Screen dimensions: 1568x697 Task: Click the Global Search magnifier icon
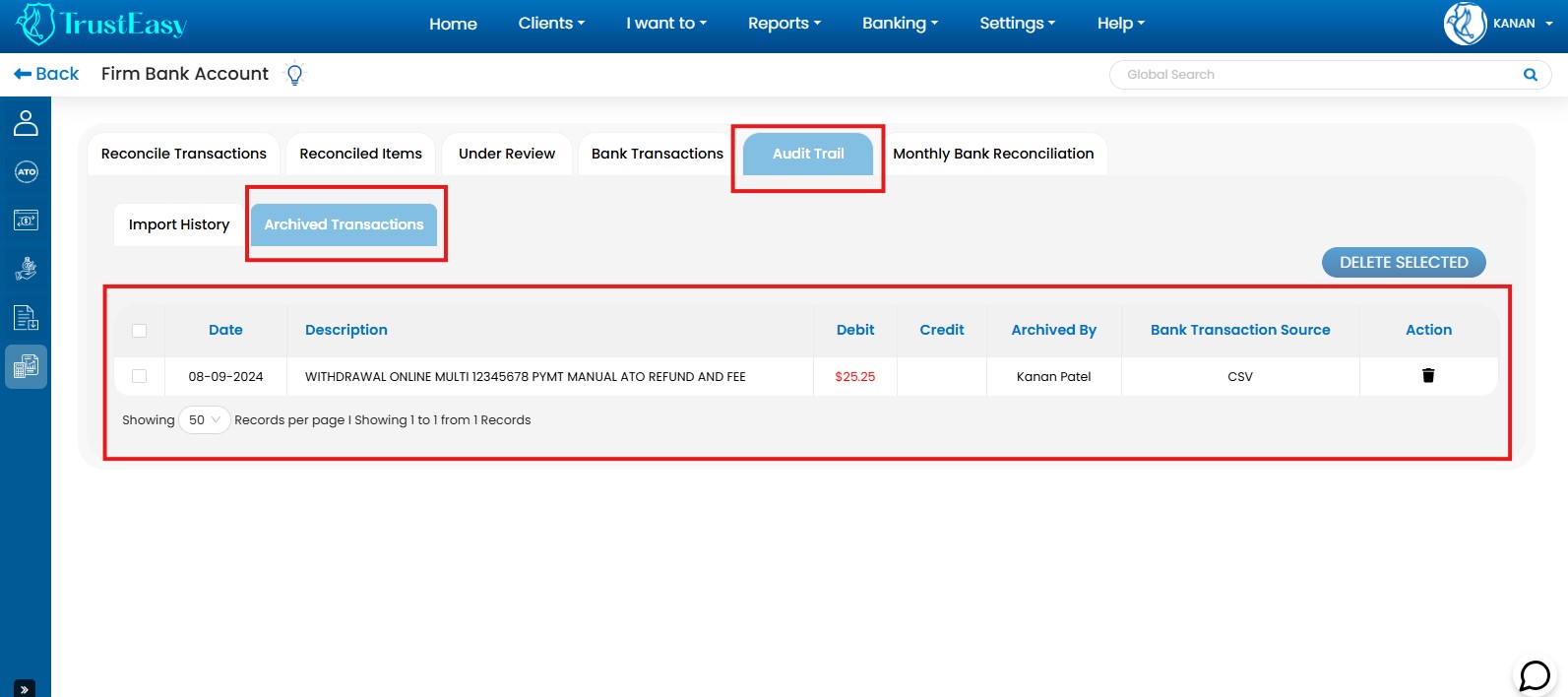(x=1530, y=75)
